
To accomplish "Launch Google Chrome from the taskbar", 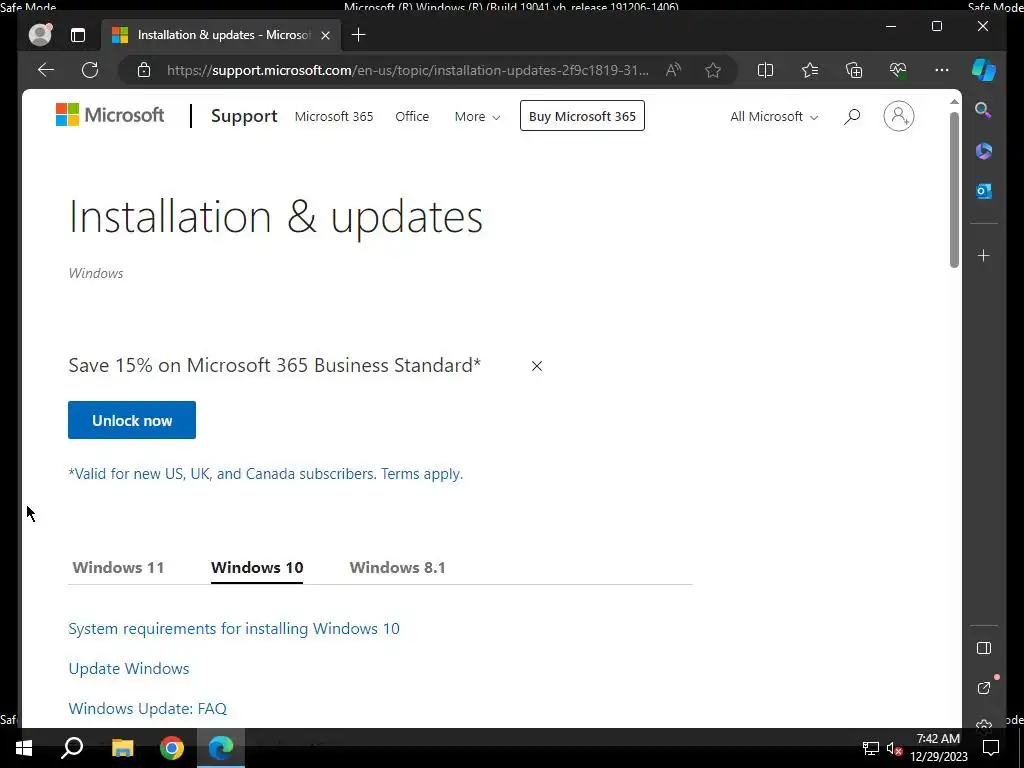I will coord(172,748).
